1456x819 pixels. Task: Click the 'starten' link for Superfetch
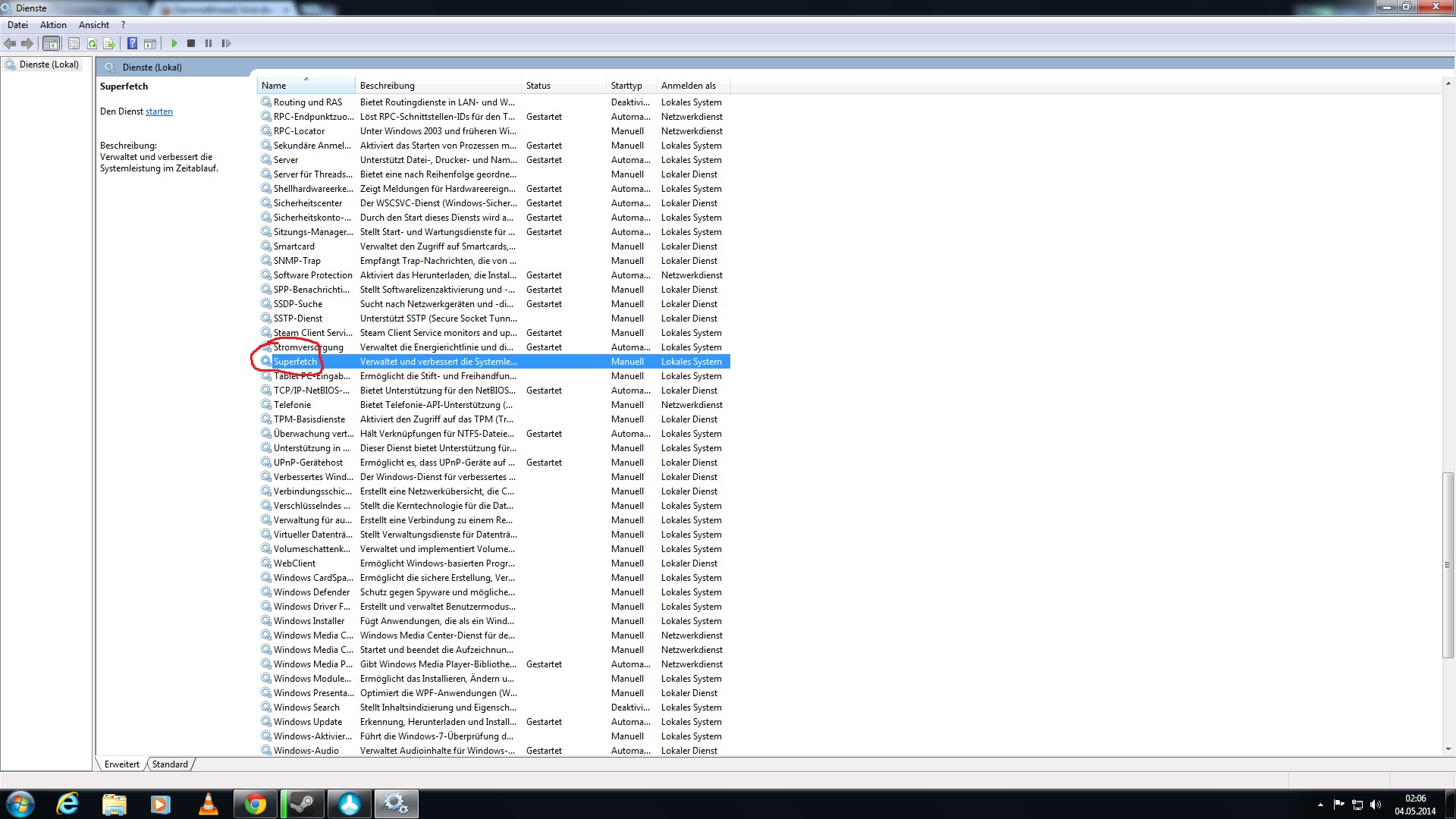159,111
